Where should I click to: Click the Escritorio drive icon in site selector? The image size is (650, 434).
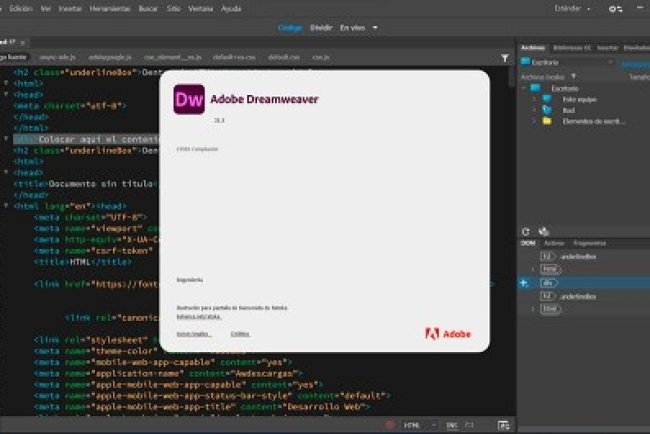point(526,62)
